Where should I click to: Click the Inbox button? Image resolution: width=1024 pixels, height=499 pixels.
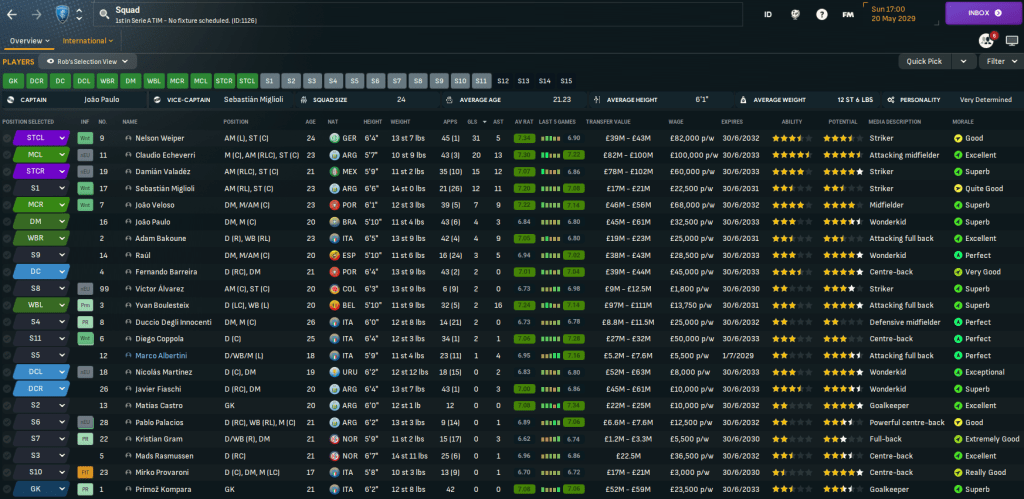click(984, 14)
